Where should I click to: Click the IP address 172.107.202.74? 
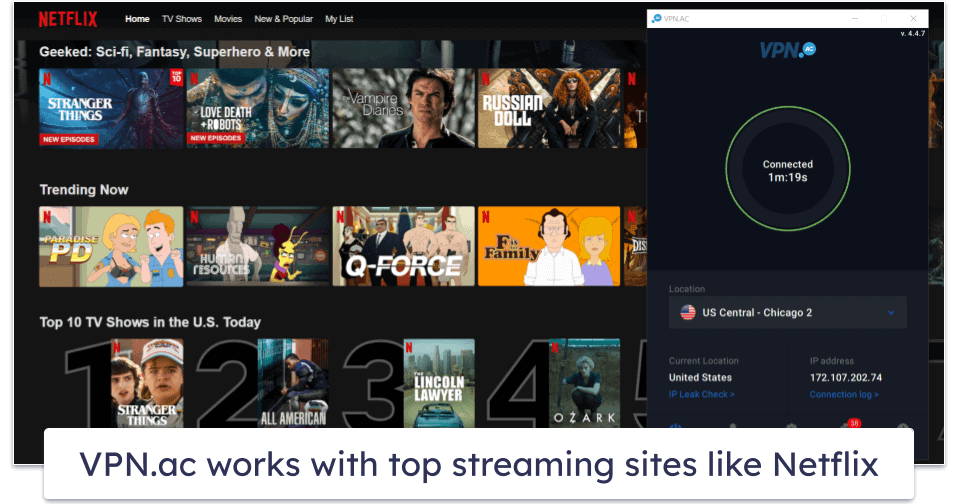click(x=846, y=377)
